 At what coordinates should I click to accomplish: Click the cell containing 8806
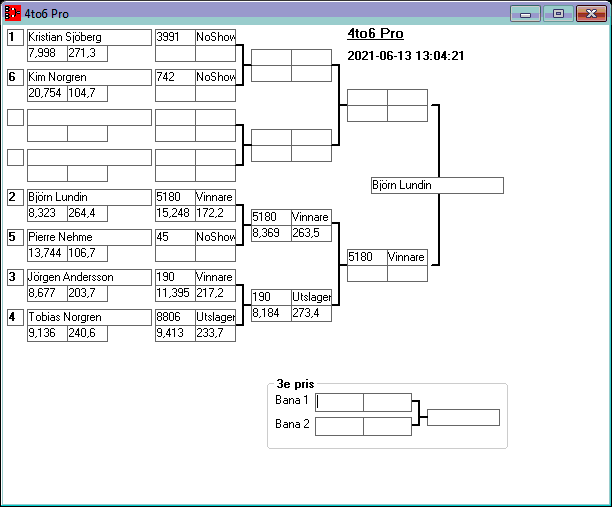[174, 317]
